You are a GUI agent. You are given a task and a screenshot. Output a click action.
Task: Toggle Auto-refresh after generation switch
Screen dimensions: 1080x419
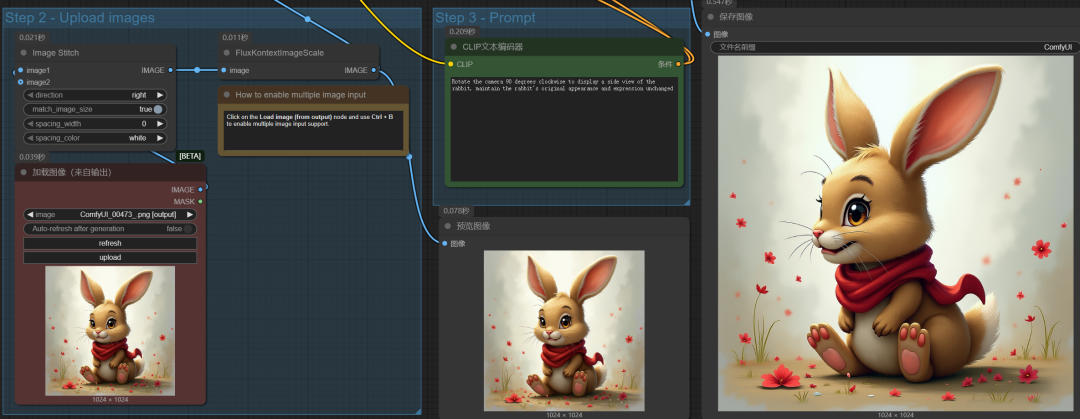[187, 229]
